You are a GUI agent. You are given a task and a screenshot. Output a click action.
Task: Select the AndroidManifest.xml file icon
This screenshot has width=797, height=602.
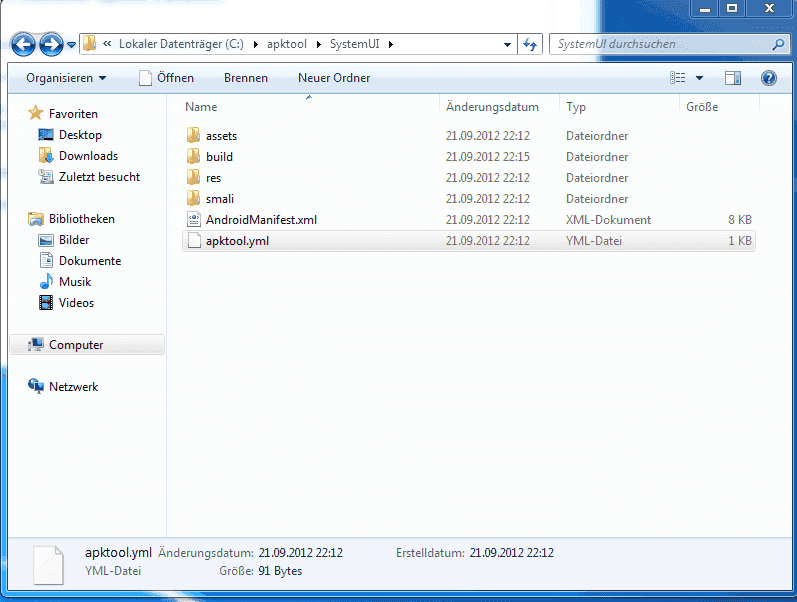coord(194,219)
